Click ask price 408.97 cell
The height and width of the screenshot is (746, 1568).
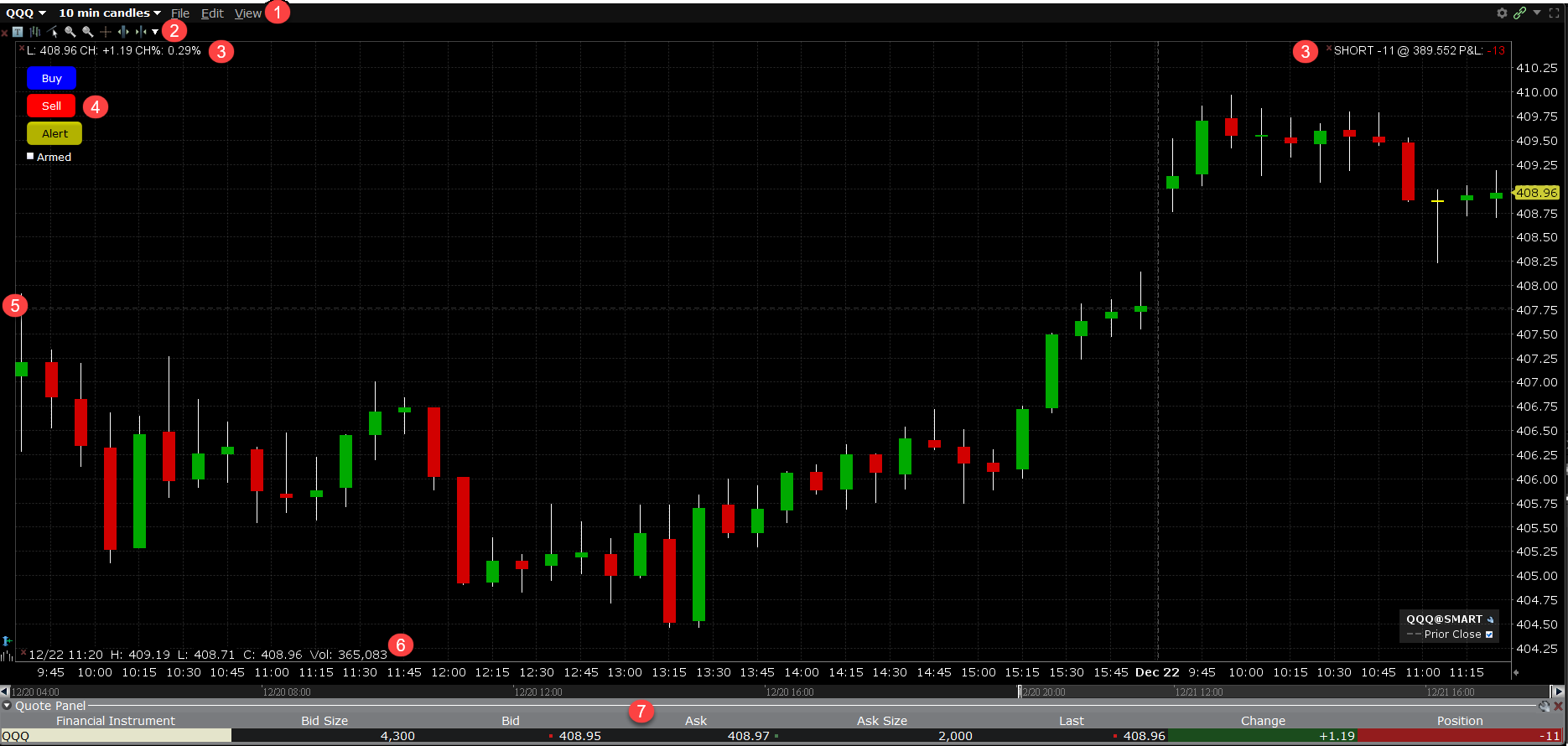(696, 736)
